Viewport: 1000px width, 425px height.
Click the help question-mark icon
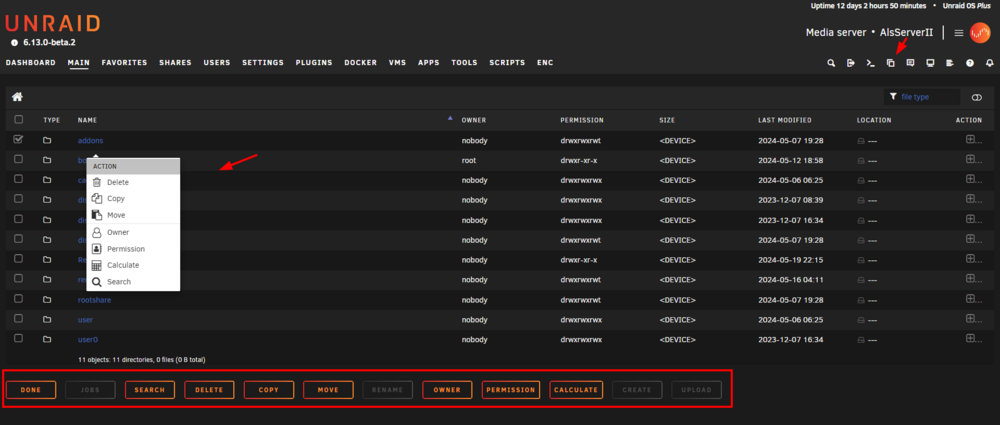pos(970,63)
